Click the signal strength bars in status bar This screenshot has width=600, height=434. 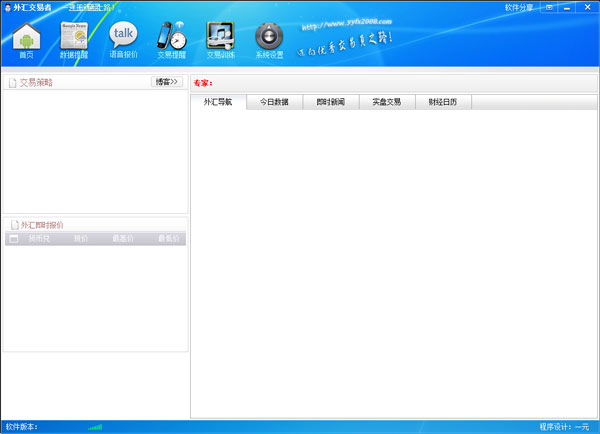click(x=95, y=427)
